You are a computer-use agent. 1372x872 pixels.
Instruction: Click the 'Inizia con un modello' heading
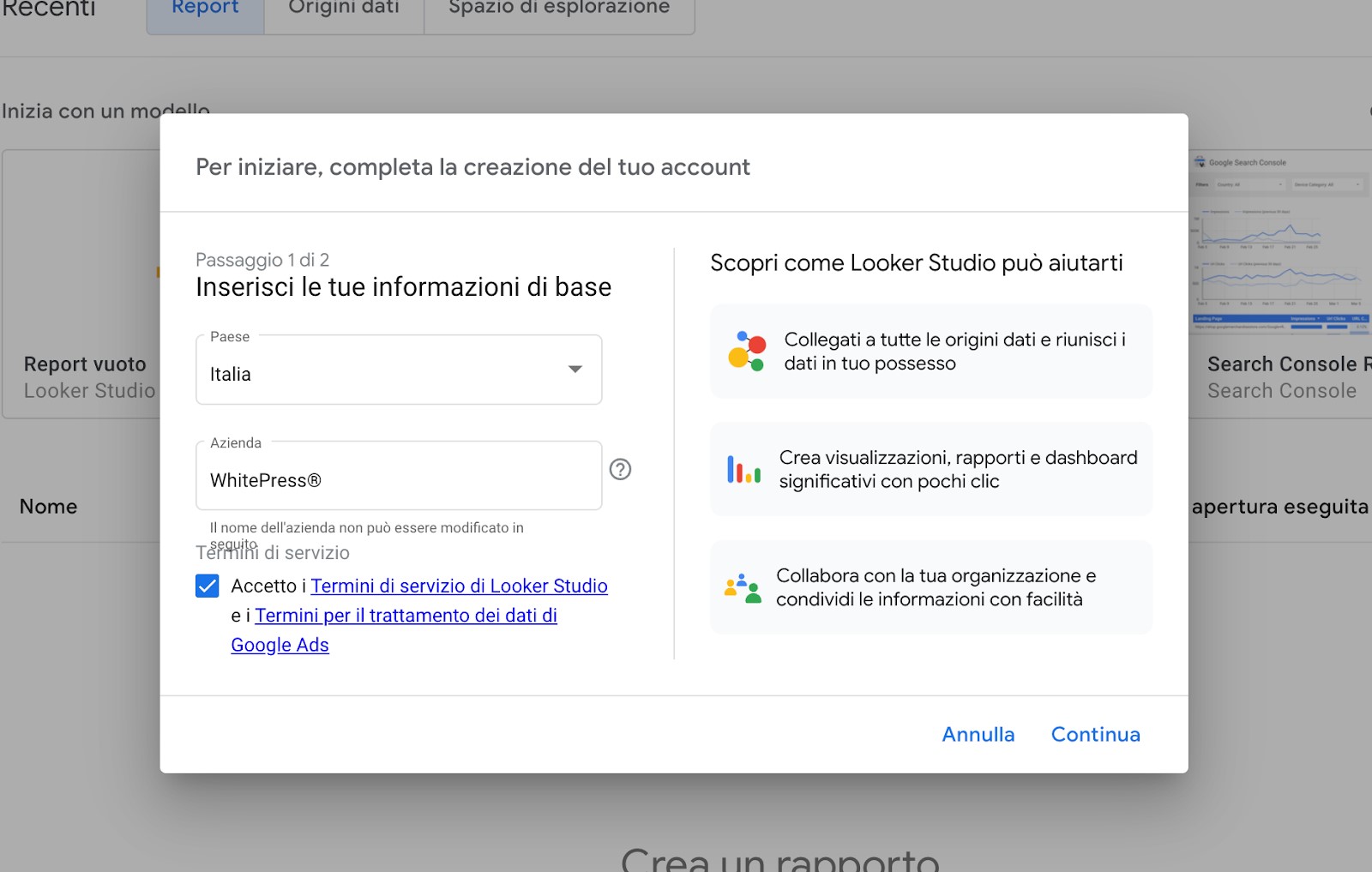tap(105, 111)
